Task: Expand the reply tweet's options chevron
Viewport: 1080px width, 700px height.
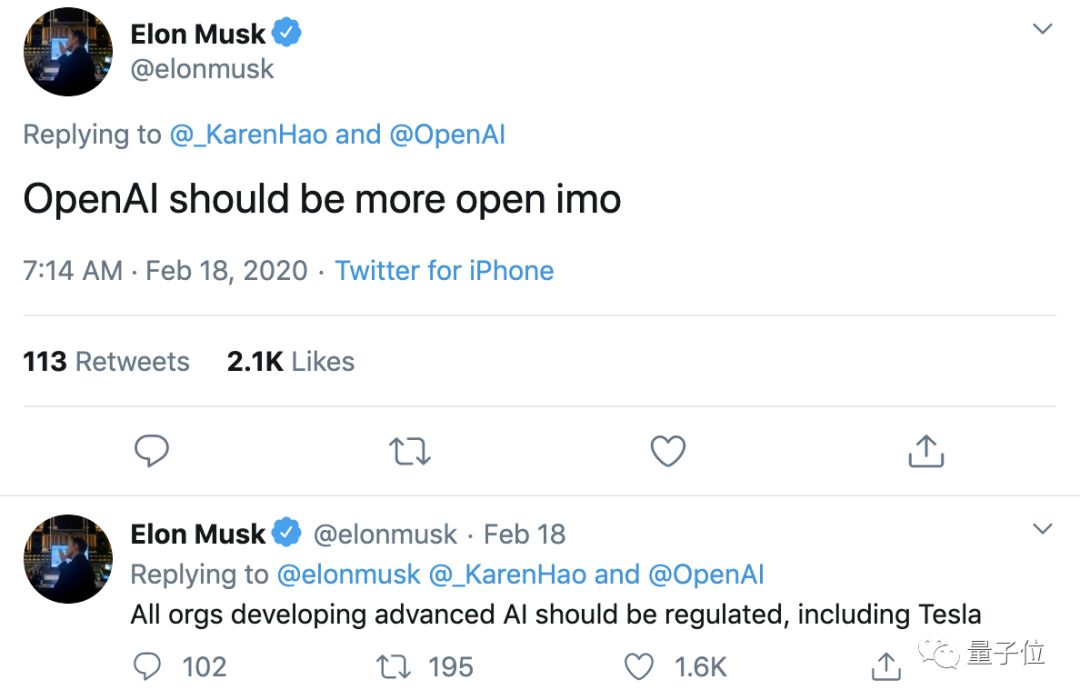Action: 1042,528
